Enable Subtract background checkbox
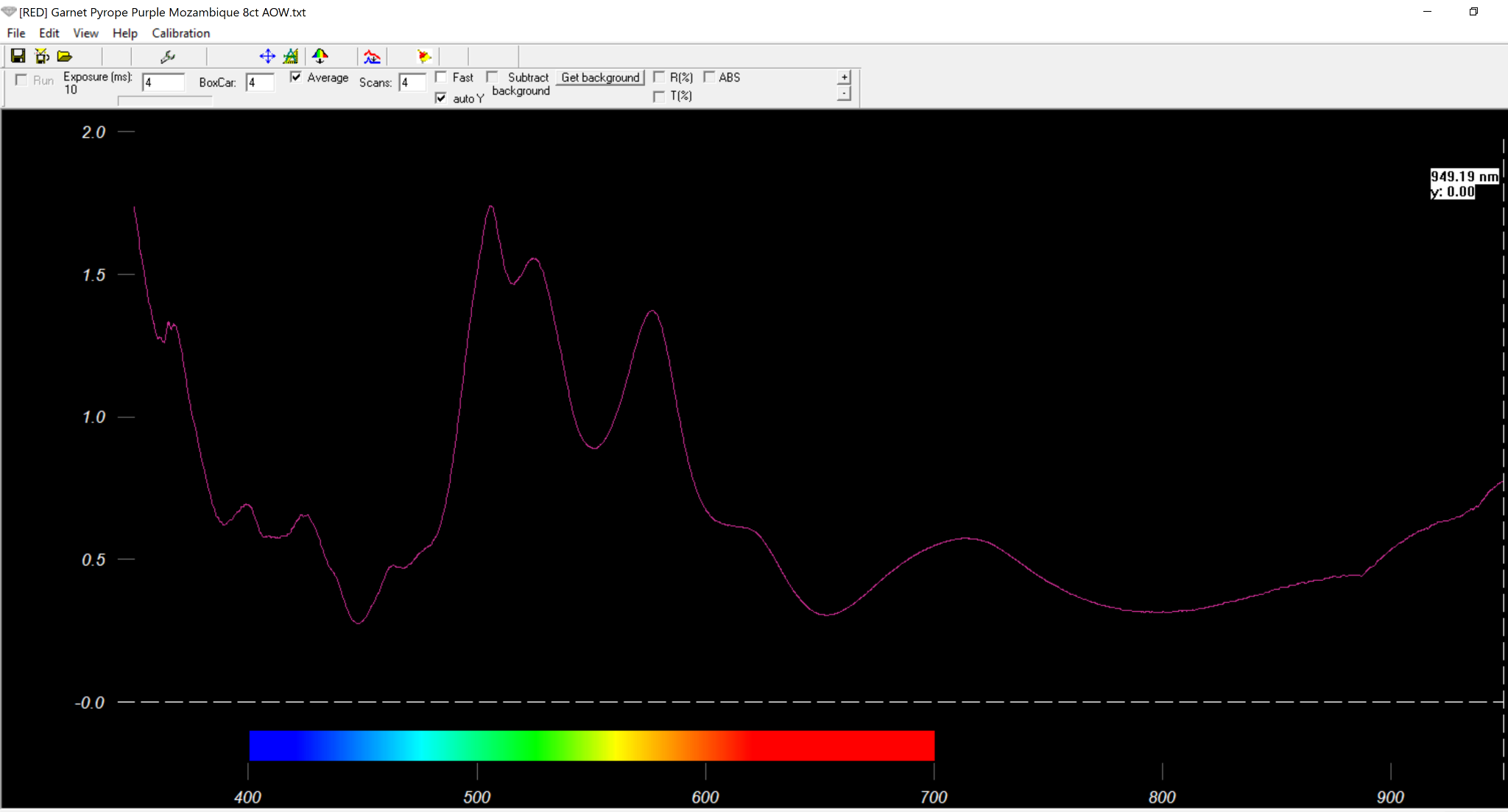This screenshot has height=812, width=1508. pos(492,77)
